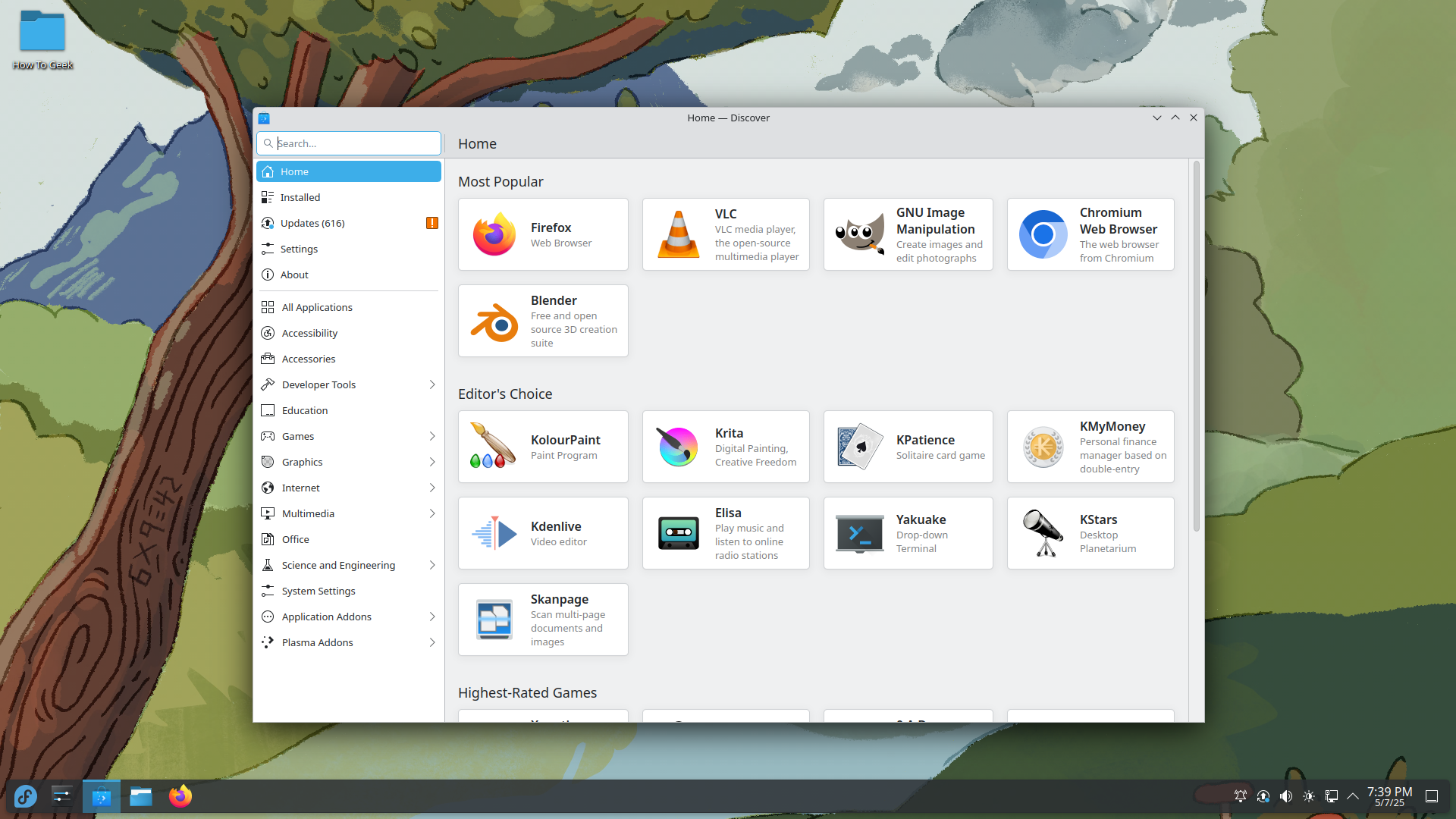Click the Search input field
The height and width of the screenshot is (819, 1456).
coord(349,143)
